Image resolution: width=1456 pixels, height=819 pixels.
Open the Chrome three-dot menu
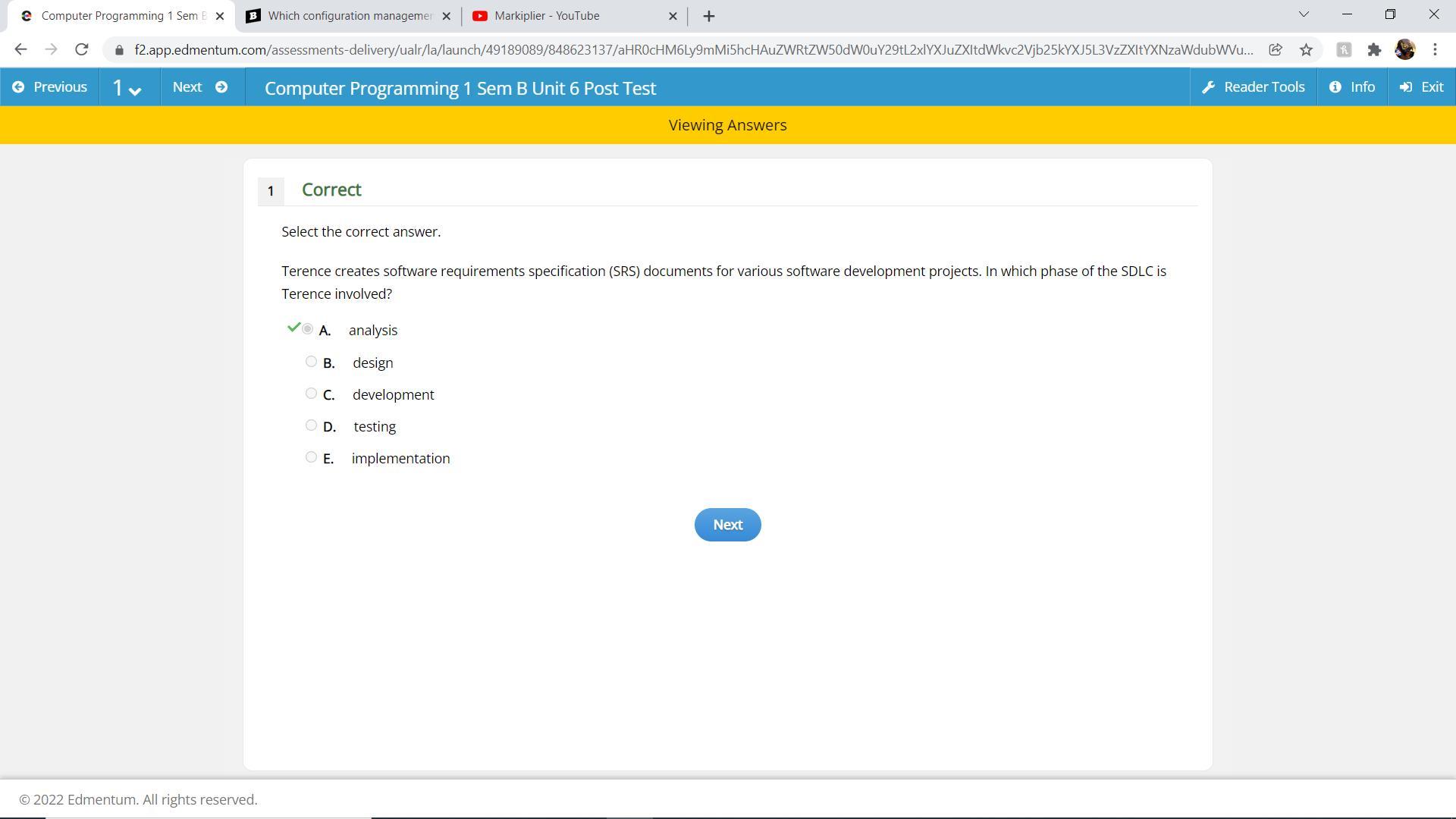[1435, 50]
